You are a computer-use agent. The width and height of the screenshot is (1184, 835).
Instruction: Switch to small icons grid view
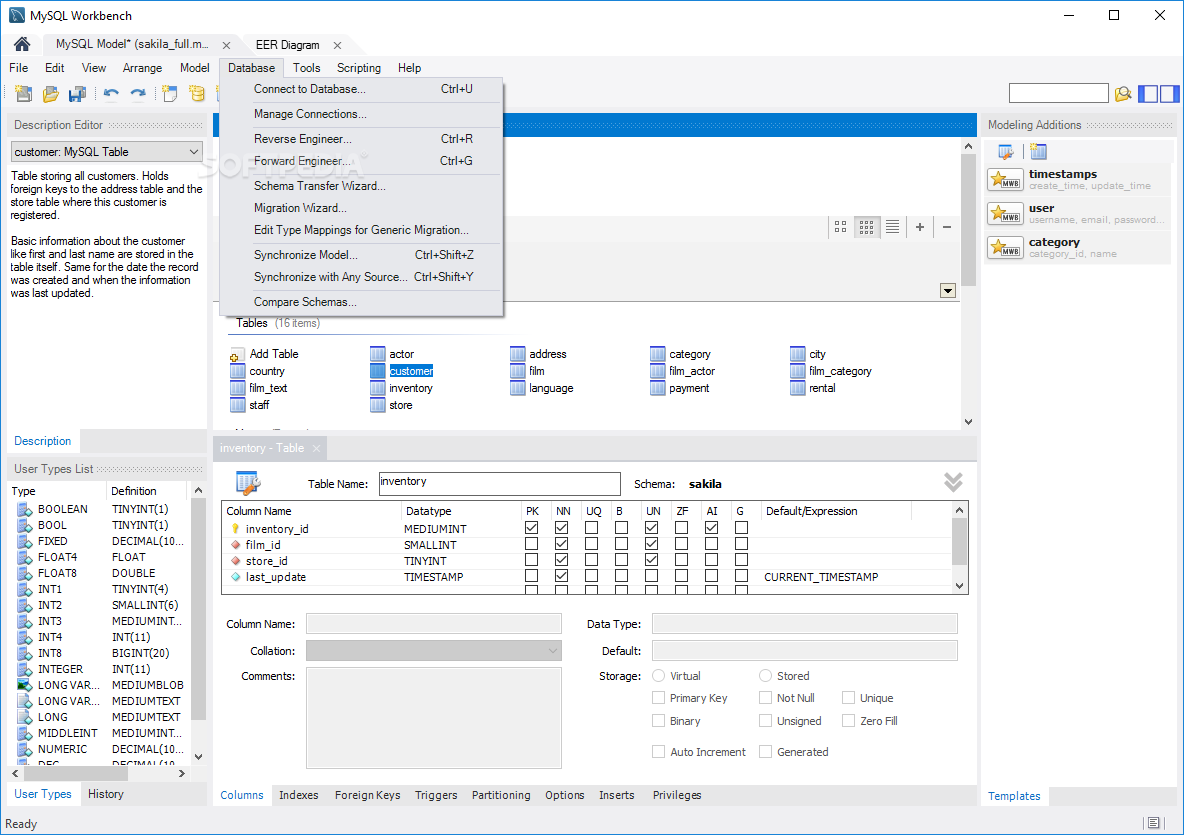click(x=866, y=226)
